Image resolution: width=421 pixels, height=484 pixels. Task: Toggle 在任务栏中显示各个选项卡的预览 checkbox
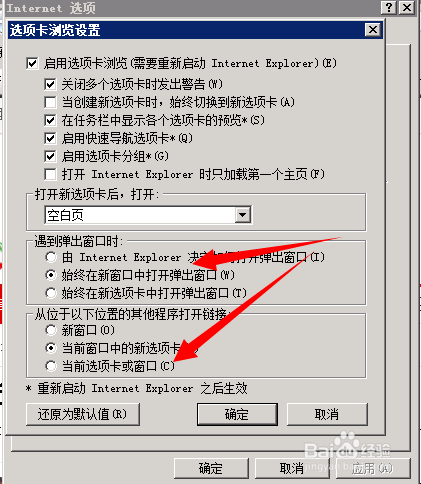(x=50, y=120)
